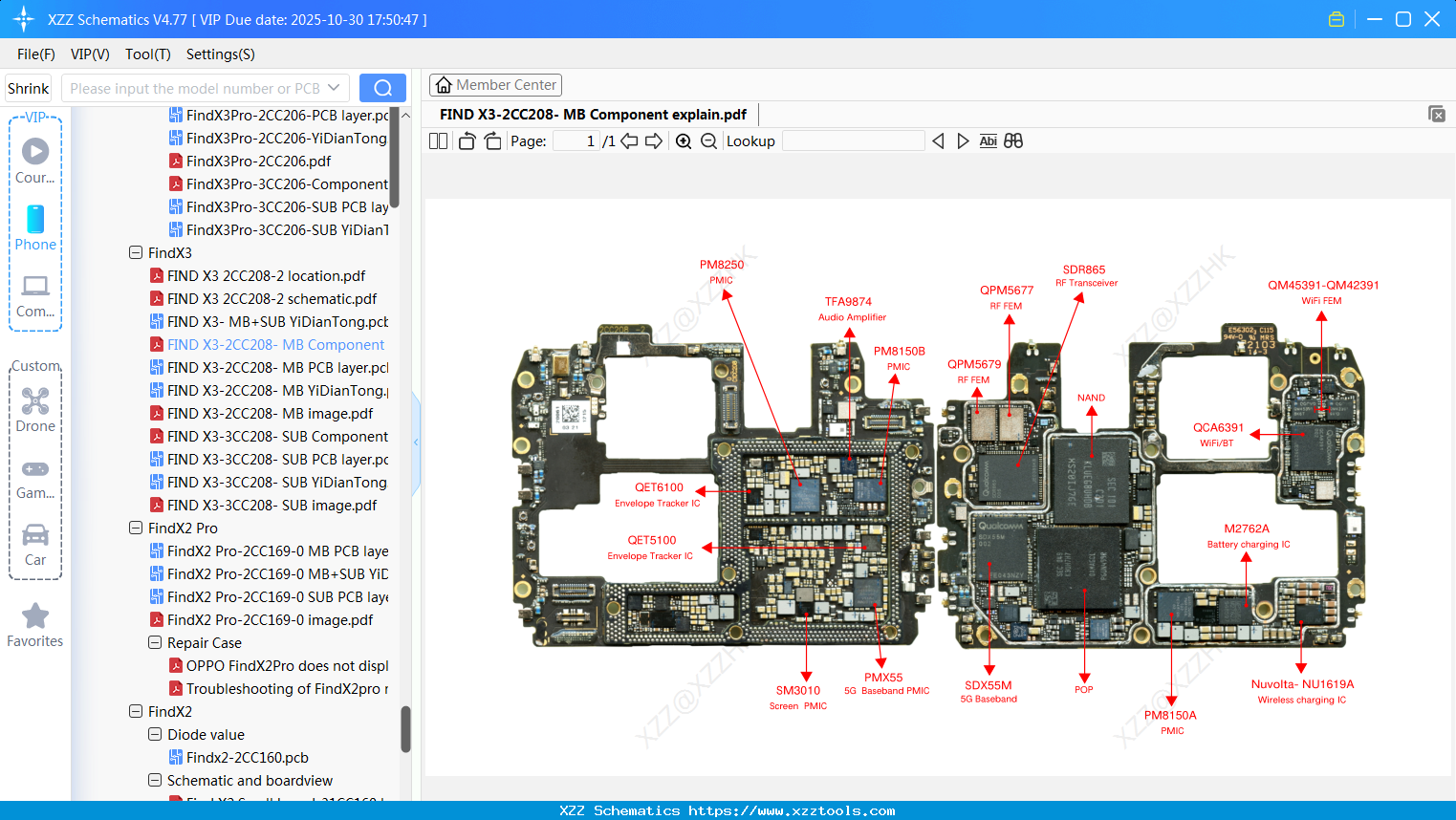Click inside the Lookup text field
1456x820 pixels.
(x=853, y=140)
